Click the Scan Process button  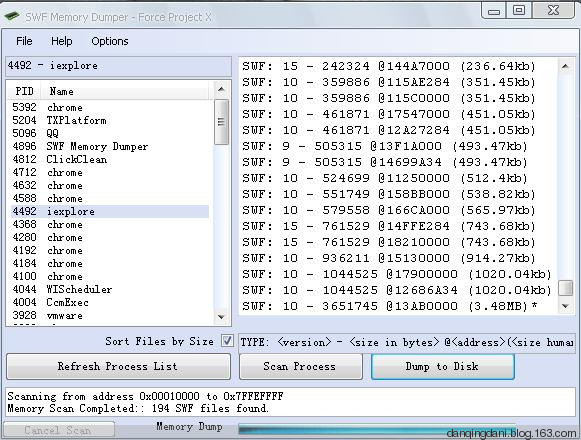pos(300,366)
